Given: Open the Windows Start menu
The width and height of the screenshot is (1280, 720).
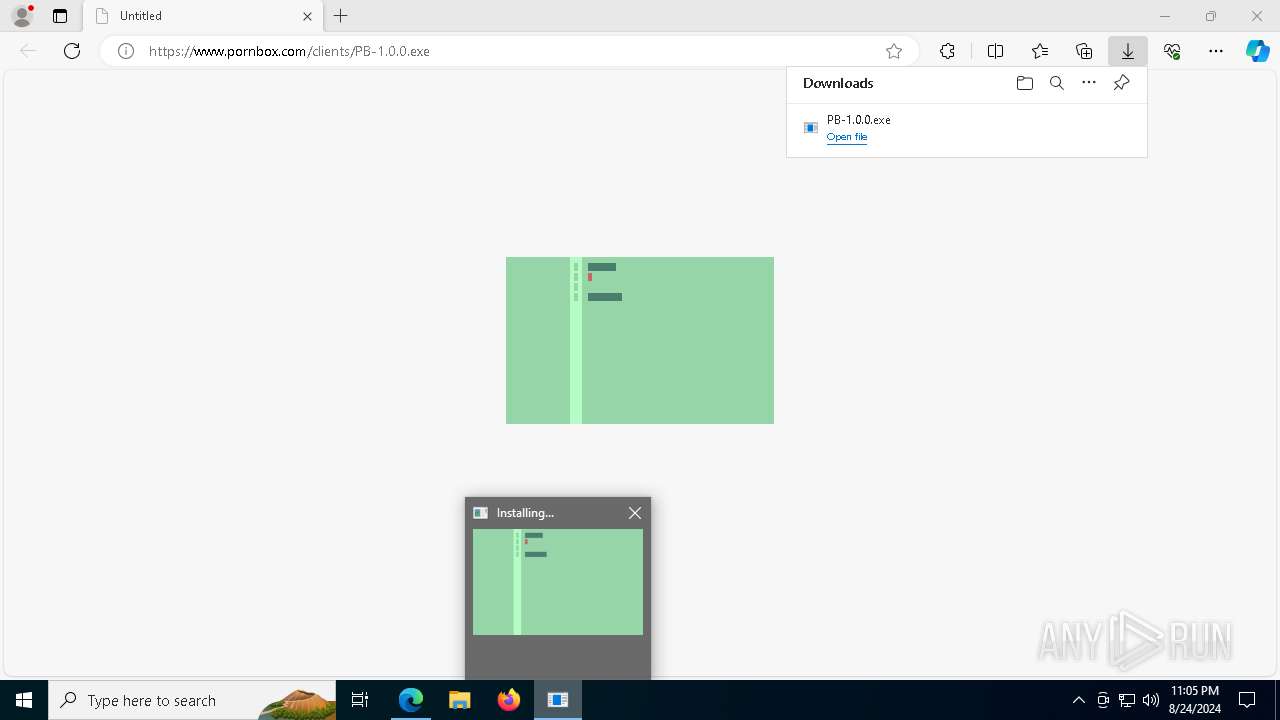Looking at the screenshot, I should point(24,700).
